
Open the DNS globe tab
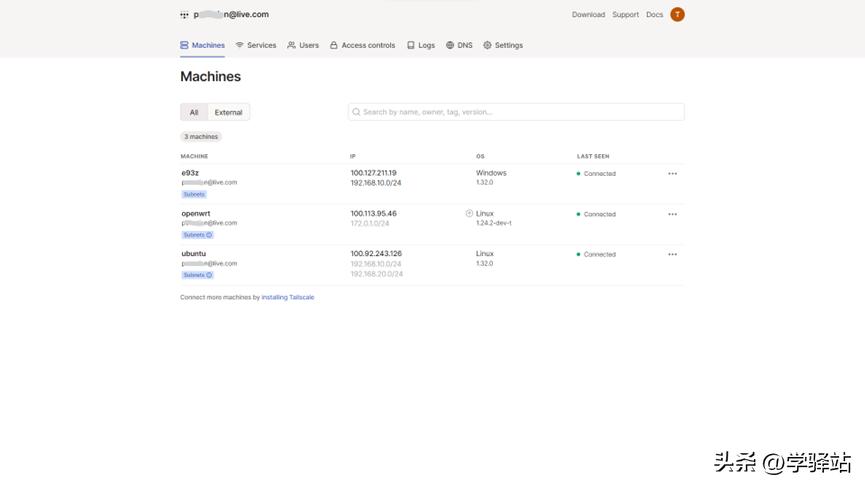[x=459, y=45]
